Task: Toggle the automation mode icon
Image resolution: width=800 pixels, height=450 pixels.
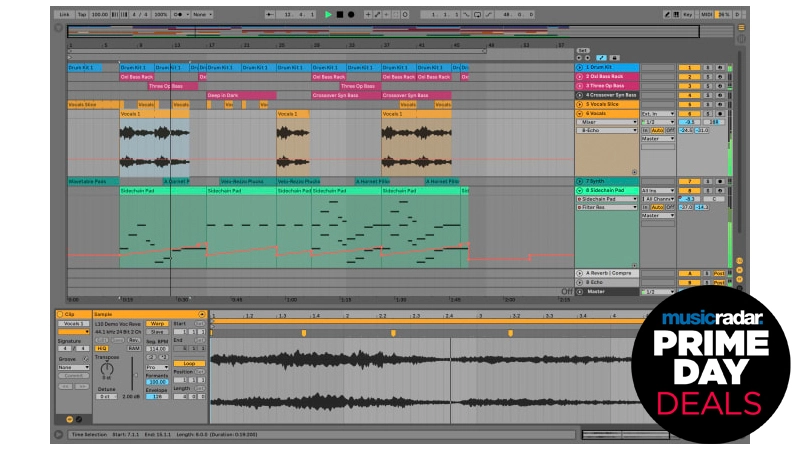Action: pos(602,58)
